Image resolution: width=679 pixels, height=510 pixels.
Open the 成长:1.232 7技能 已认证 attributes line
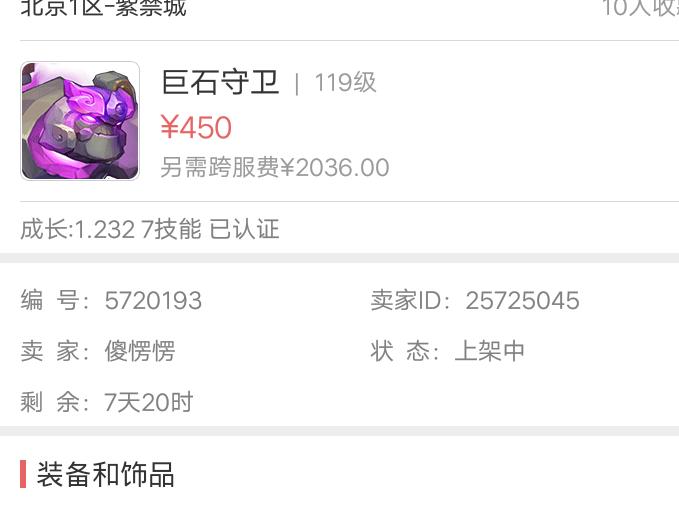(x=150, y=229)
